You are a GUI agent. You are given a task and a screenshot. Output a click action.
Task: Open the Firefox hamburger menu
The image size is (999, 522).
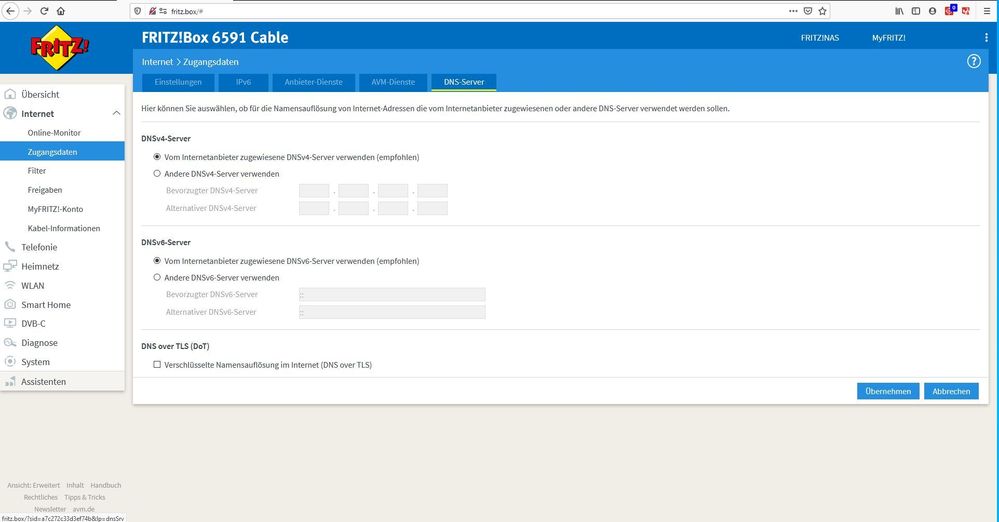pyautogui.click(x=987, y=11)
